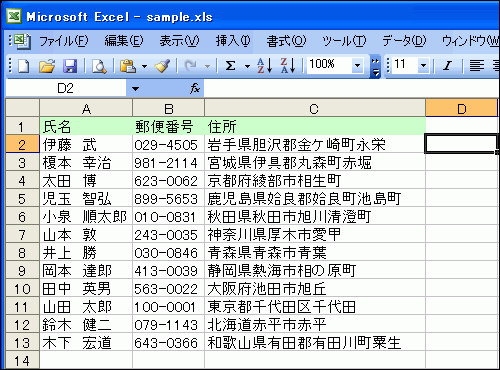Open the データ(D) menu
This screenshot has width=500, height=370.
coord(404,41)
